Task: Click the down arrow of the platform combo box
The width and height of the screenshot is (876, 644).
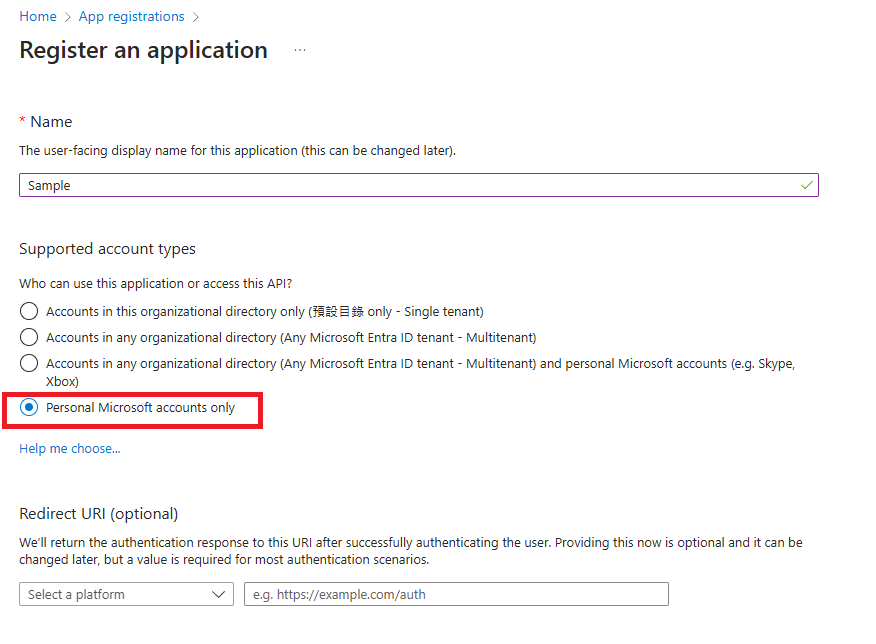Action: click(x=218, y=594)
